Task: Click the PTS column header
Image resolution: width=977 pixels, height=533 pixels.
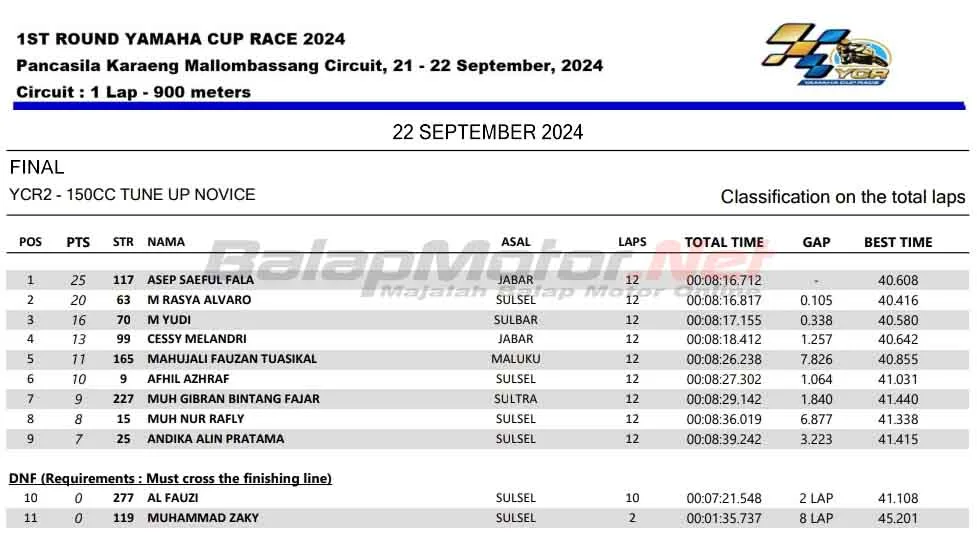Action: coord(78,242)
